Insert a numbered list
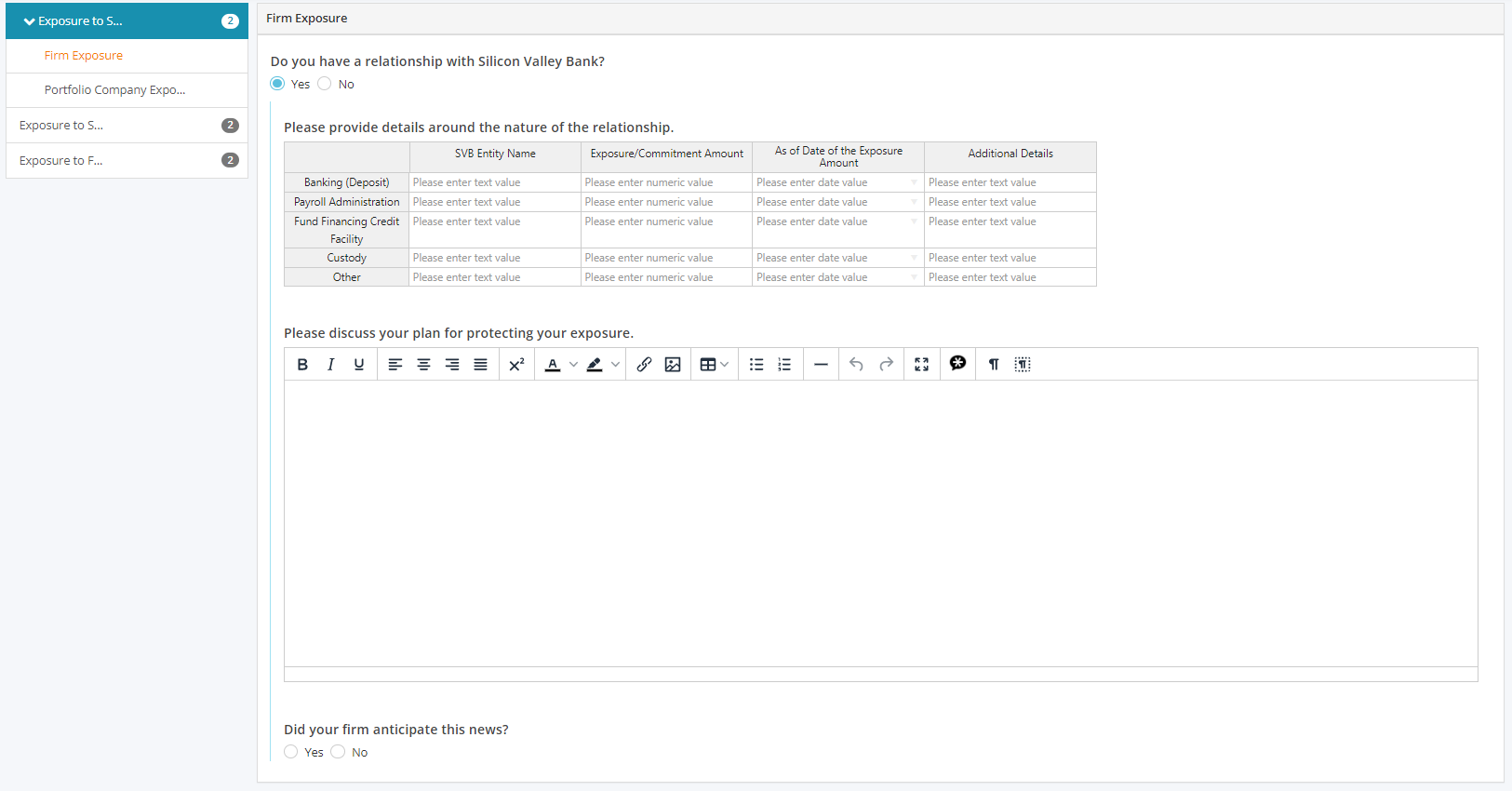Image resolution: width=1512 pixels, height=791 pixels. click(784, 365)
